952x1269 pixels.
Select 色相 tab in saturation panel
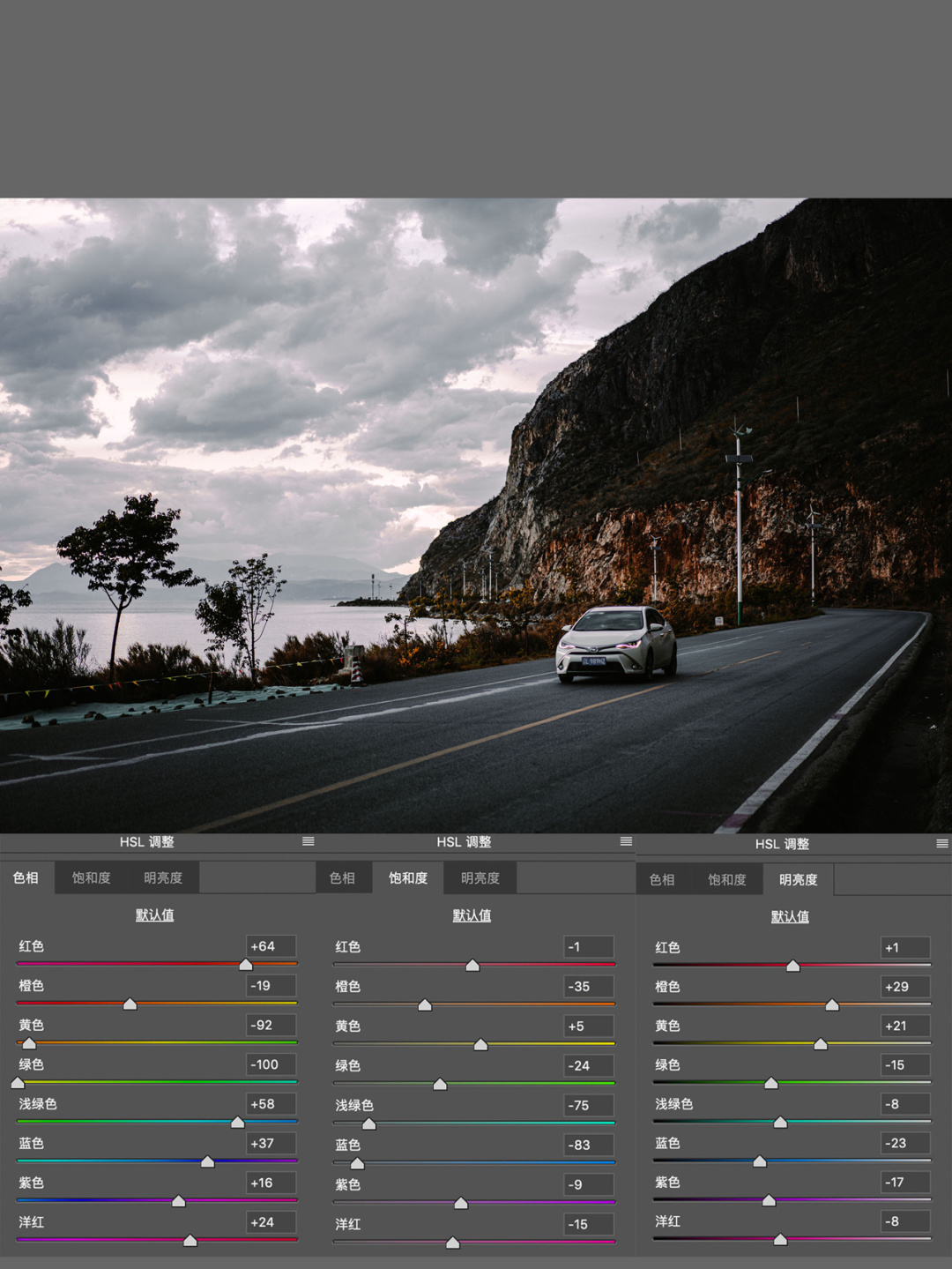click(342, 877)
